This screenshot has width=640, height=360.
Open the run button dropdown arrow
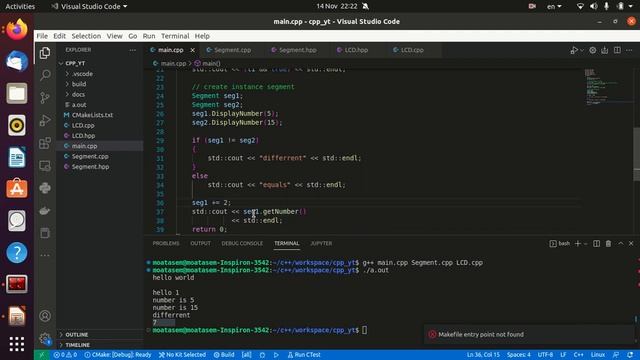coord(582,50)
